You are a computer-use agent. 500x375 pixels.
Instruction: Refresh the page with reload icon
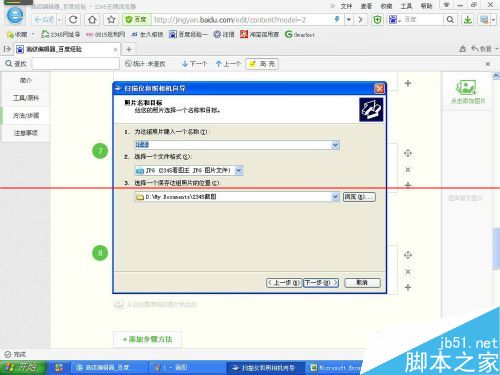coord(73,20)
